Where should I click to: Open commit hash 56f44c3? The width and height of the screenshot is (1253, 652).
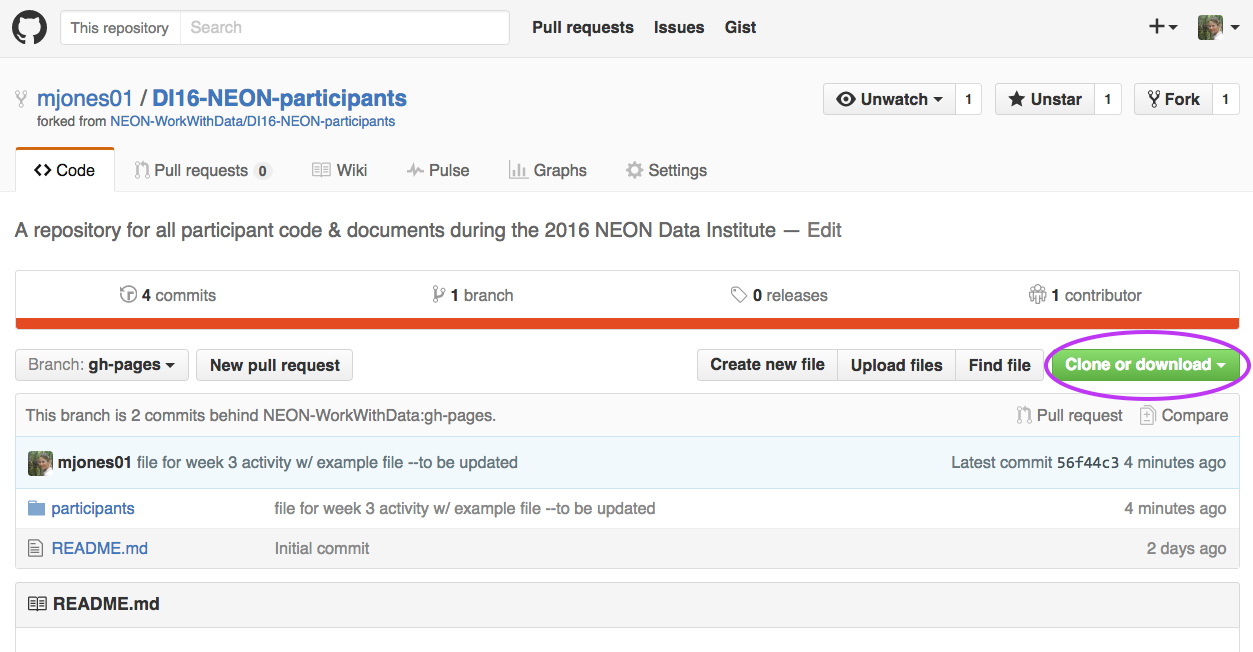[1088, 463]
